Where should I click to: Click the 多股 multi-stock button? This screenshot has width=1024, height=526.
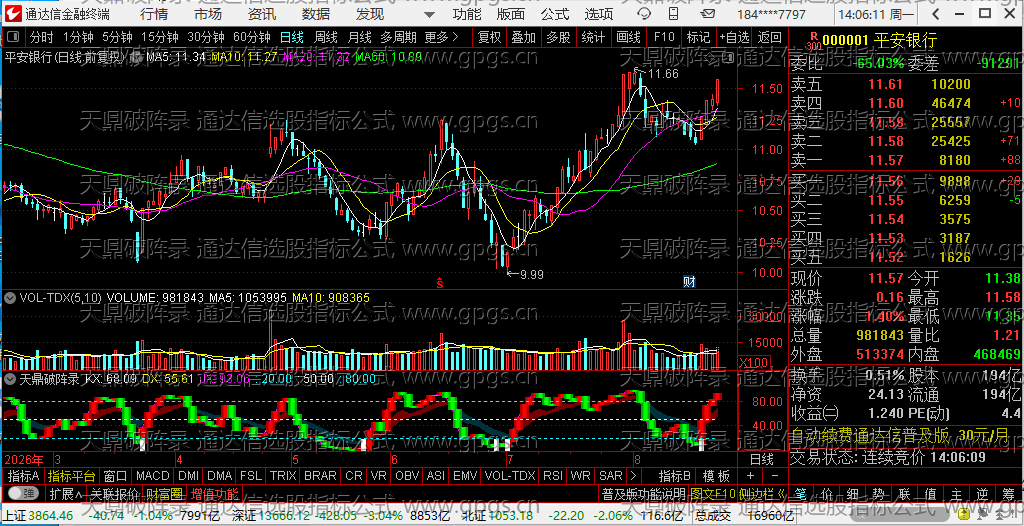(x=558, y=37)
